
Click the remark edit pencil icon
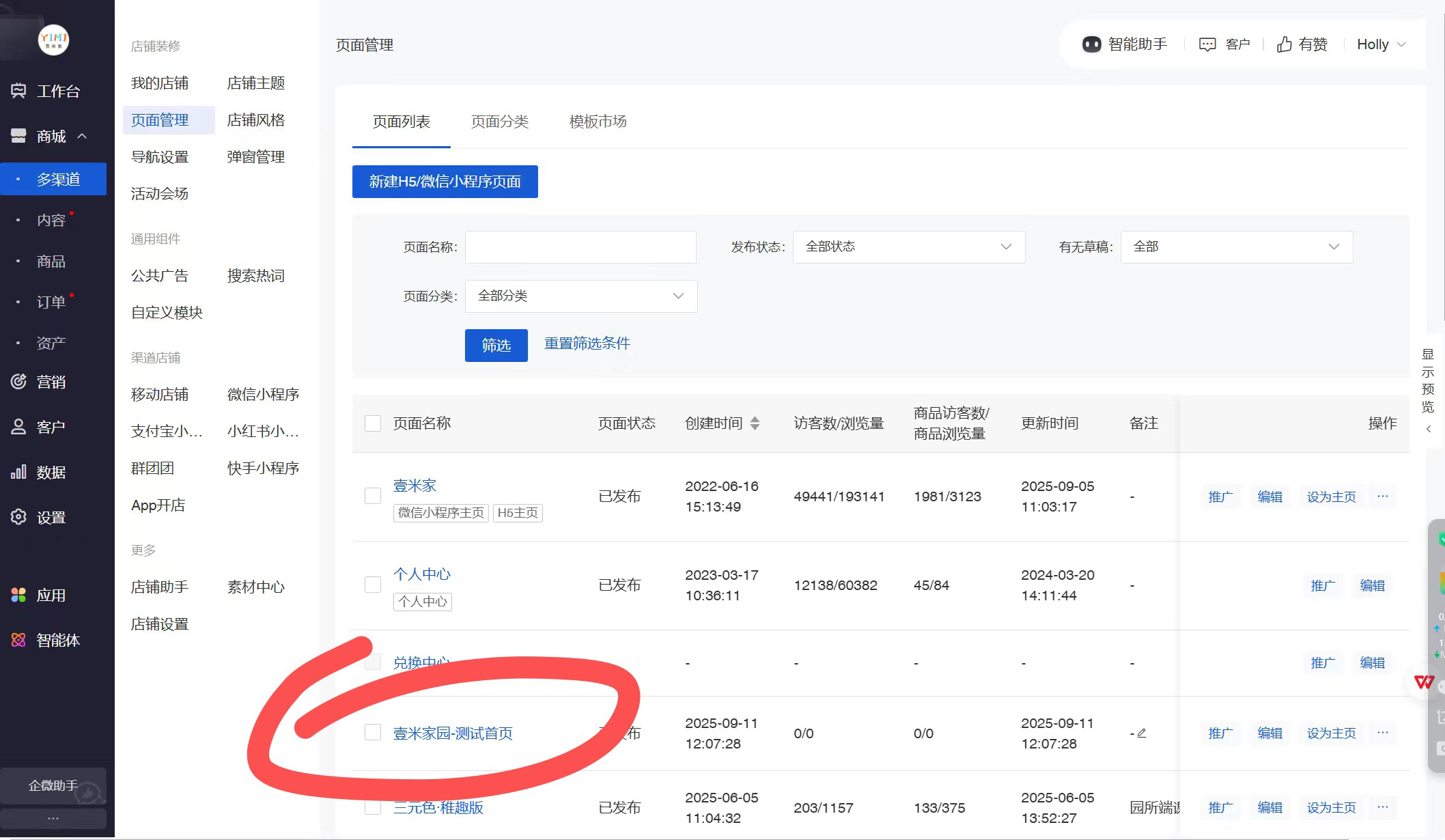[1142, 733]
